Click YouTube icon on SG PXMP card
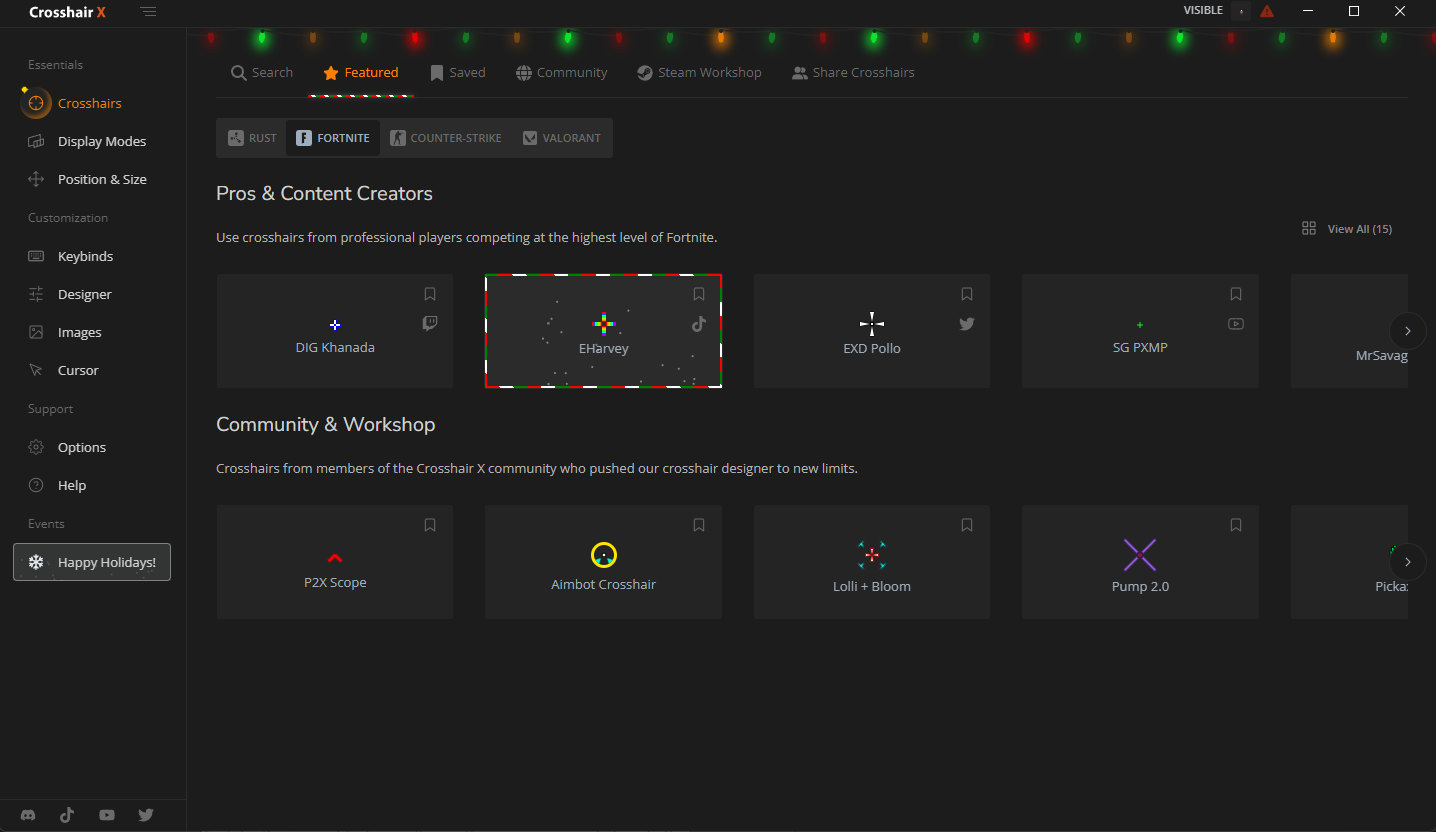 point(1236,324)
